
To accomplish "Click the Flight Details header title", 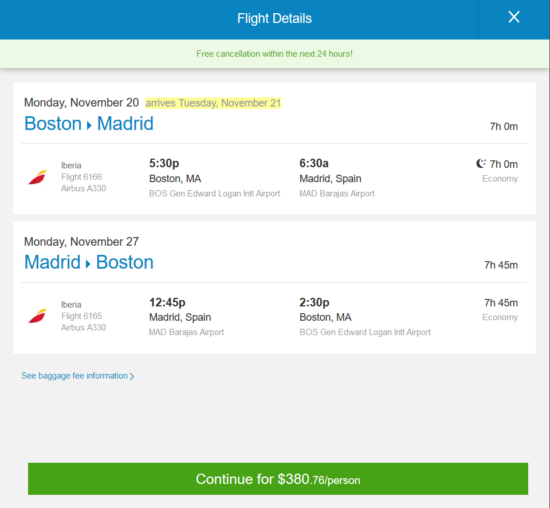I will pyautogui.click(x=274, y=18).
